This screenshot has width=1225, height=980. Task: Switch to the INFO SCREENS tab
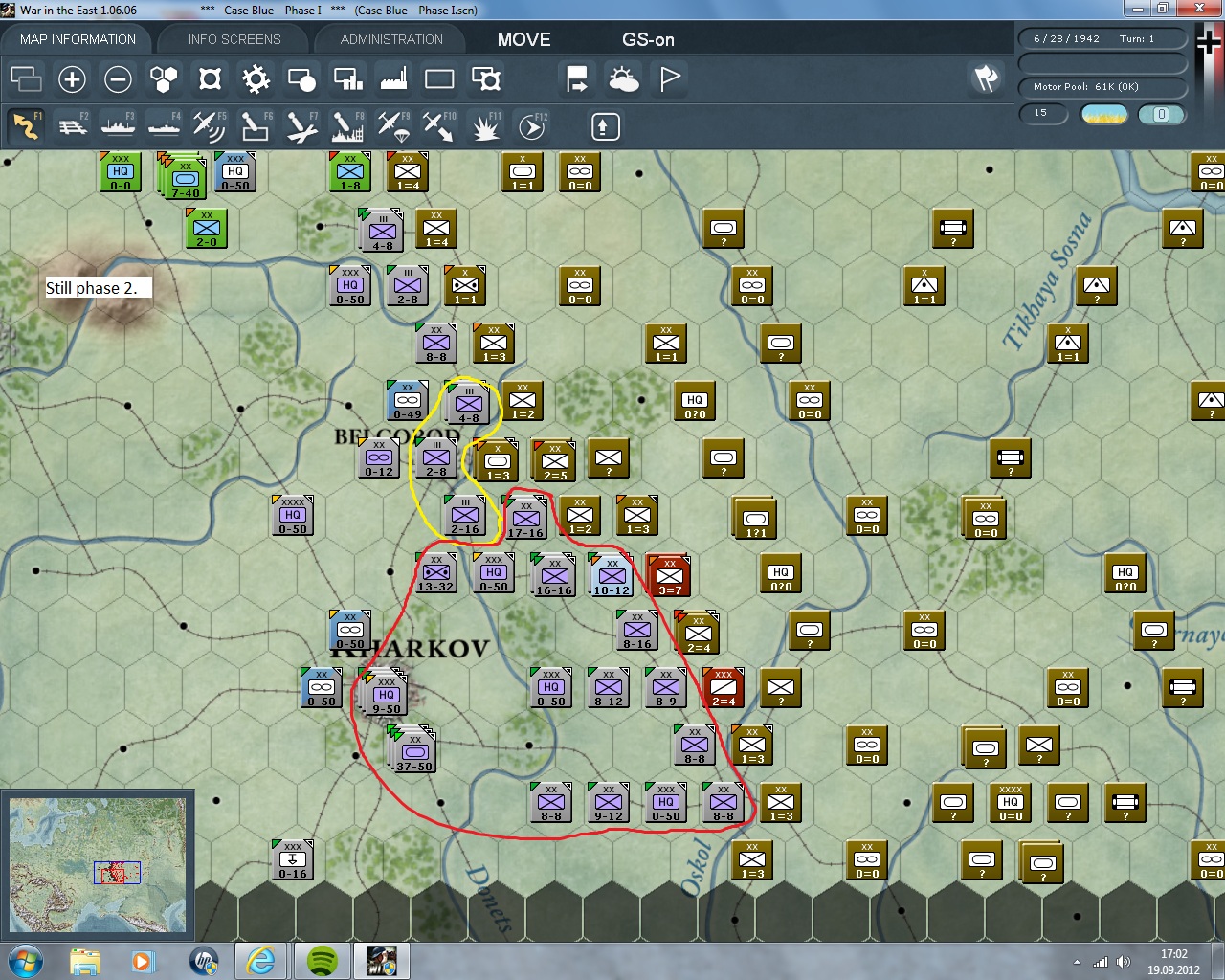pos(234,39)
